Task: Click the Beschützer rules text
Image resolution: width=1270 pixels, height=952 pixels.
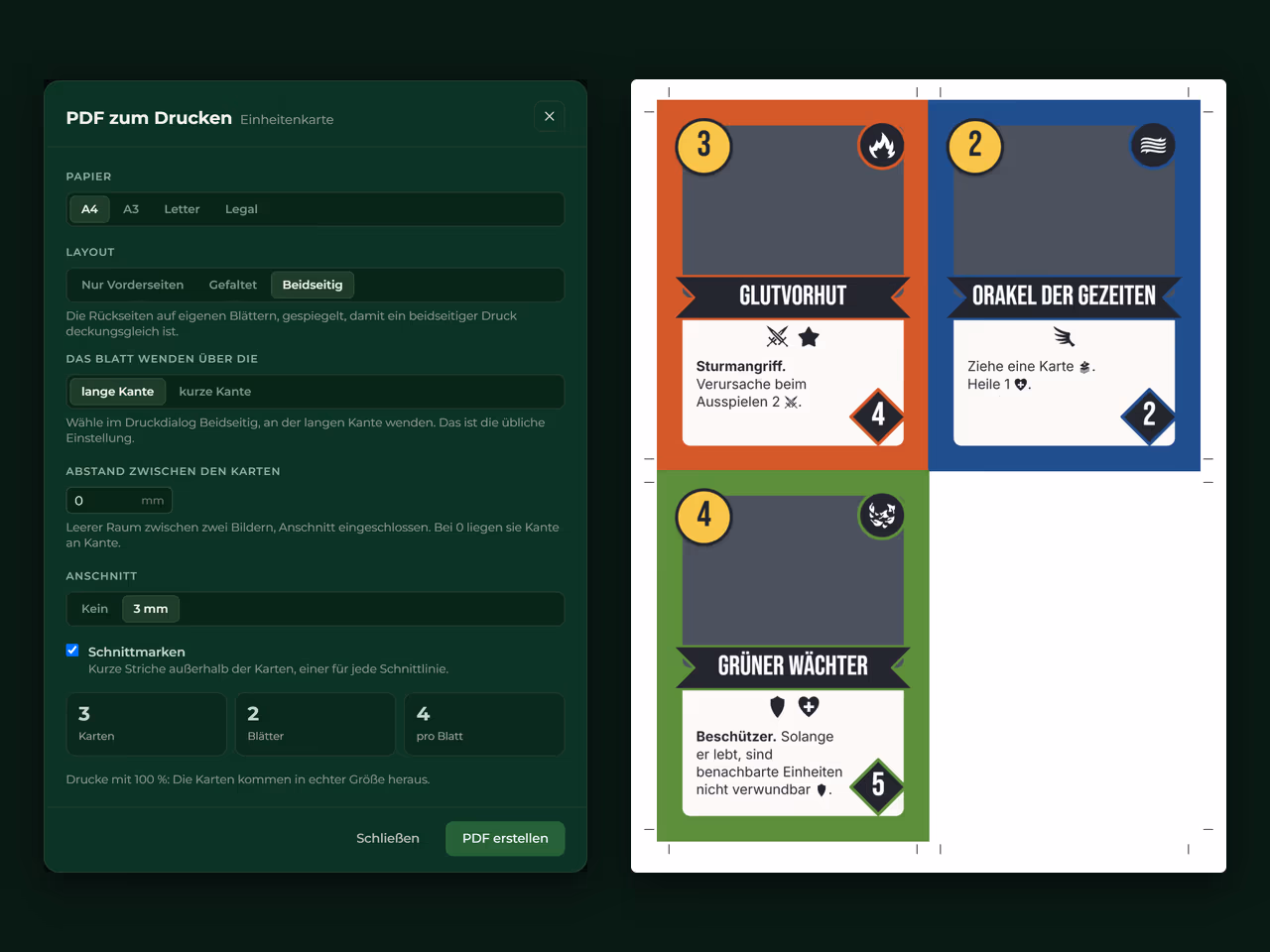Action: point(769,764)
